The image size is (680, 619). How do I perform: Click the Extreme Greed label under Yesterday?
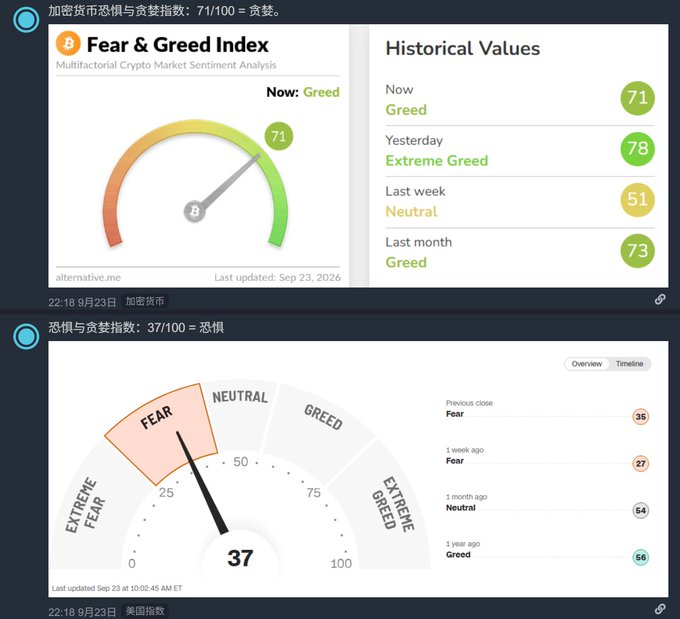point(437,161)
